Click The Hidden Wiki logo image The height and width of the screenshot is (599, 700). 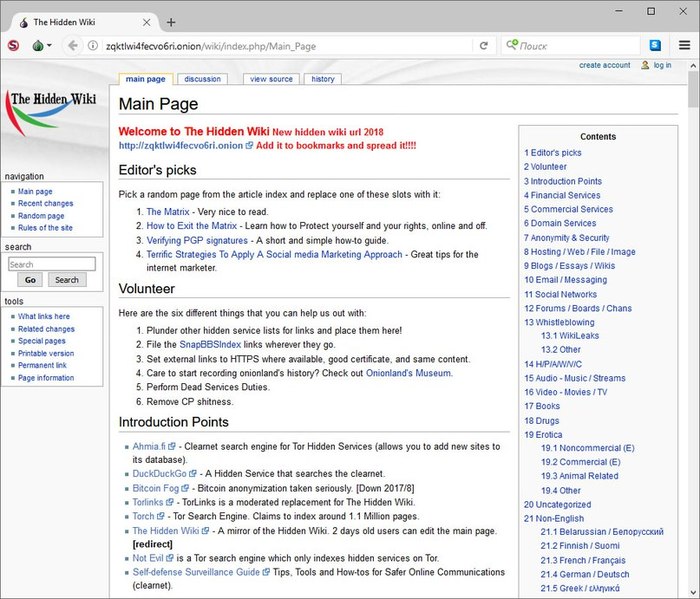click(x=50, y=113)
